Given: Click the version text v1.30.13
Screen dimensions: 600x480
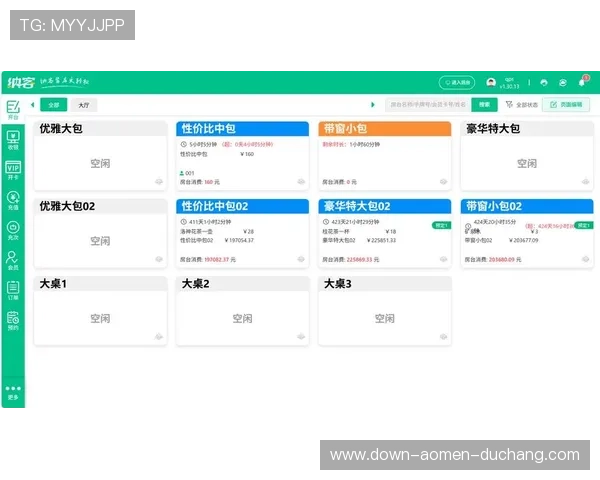Looking at the screenshot, I should (509, 87).
